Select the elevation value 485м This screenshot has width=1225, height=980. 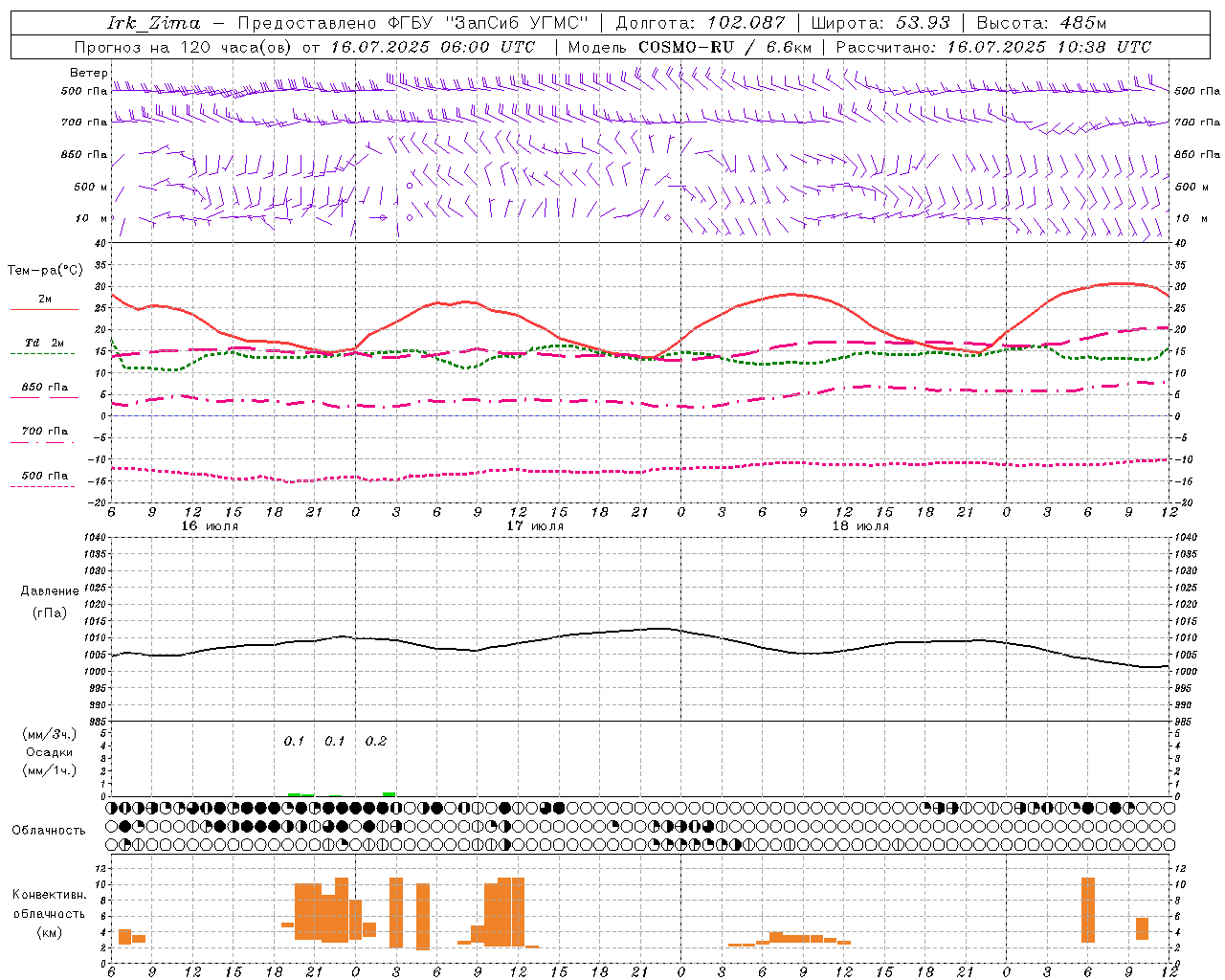coord(1084,23)
